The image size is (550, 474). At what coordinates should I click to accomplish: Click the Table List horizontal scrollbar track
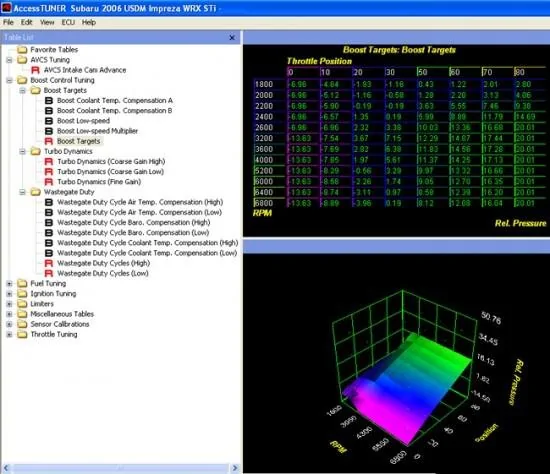[x=121, y=468]
